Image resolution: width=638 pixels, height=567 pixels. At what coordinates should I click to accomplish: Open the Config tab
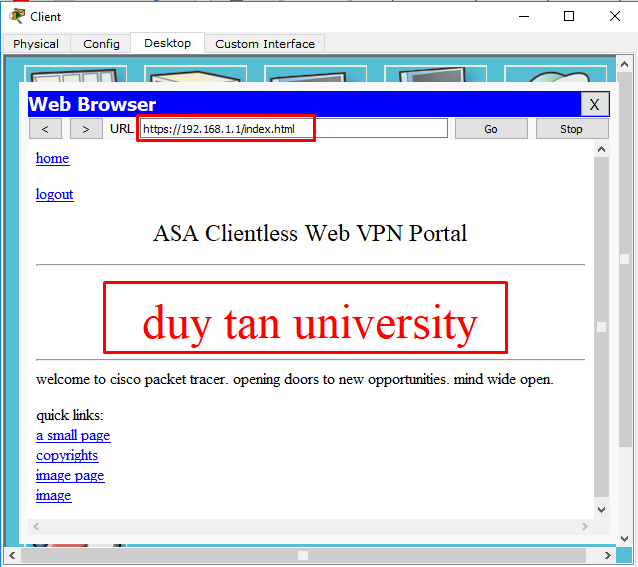[101, 44]
